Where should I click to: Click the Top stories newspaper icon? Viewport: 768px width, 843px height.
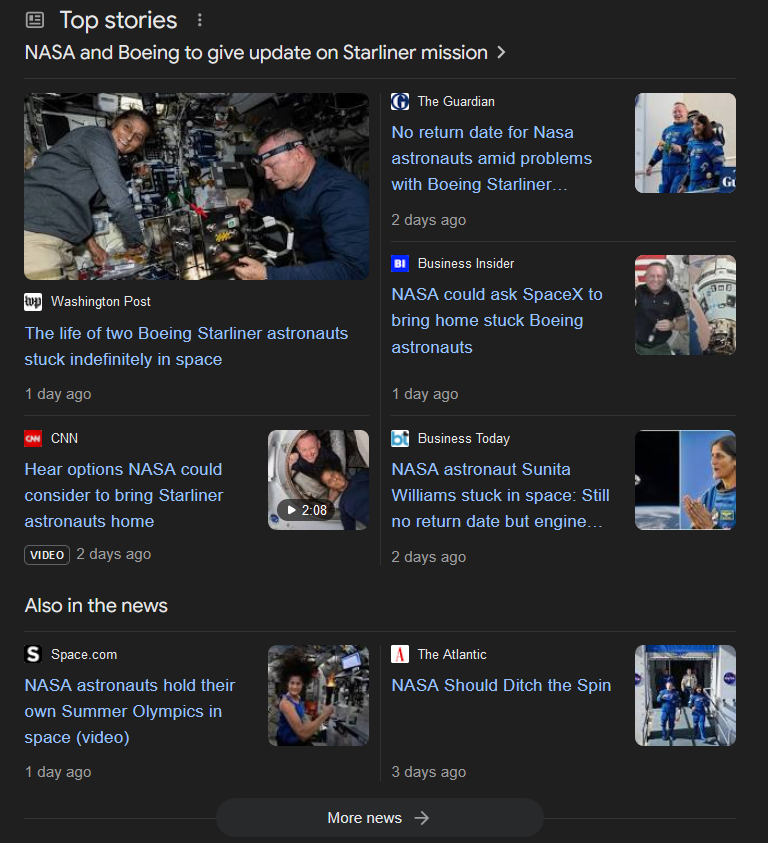tap(35, 20)
